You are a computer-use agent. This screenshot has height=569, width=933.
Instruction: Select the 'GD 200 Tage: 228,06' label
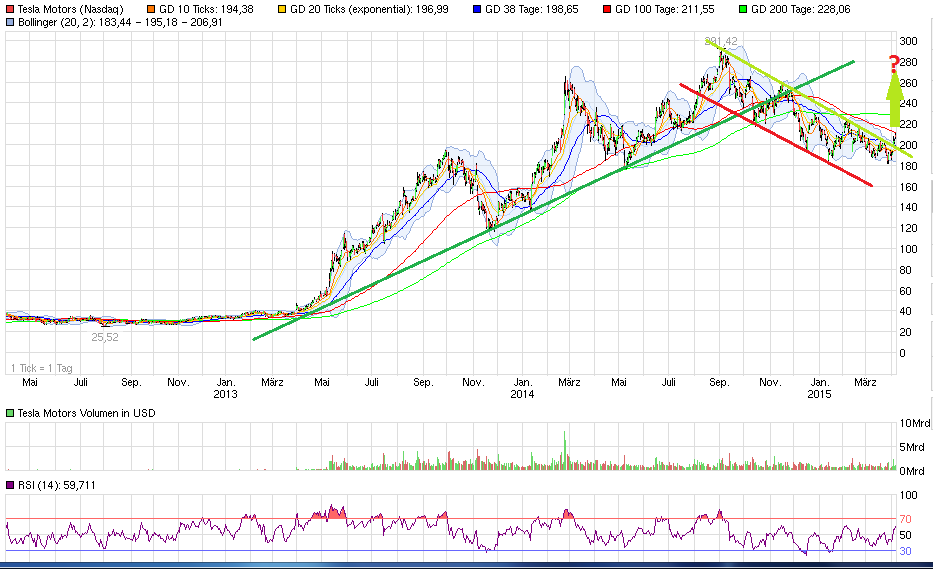[x=801, y=10]
